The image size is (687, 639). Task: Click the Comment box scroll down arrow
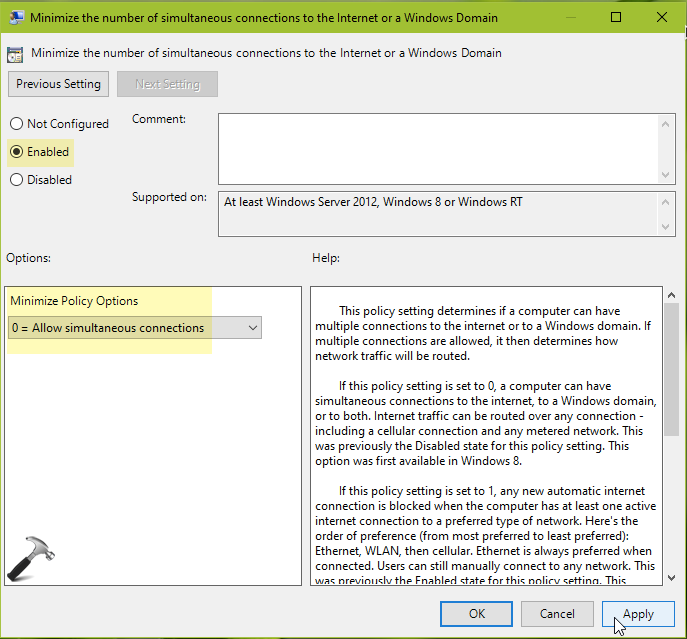[x=666, y=174]
